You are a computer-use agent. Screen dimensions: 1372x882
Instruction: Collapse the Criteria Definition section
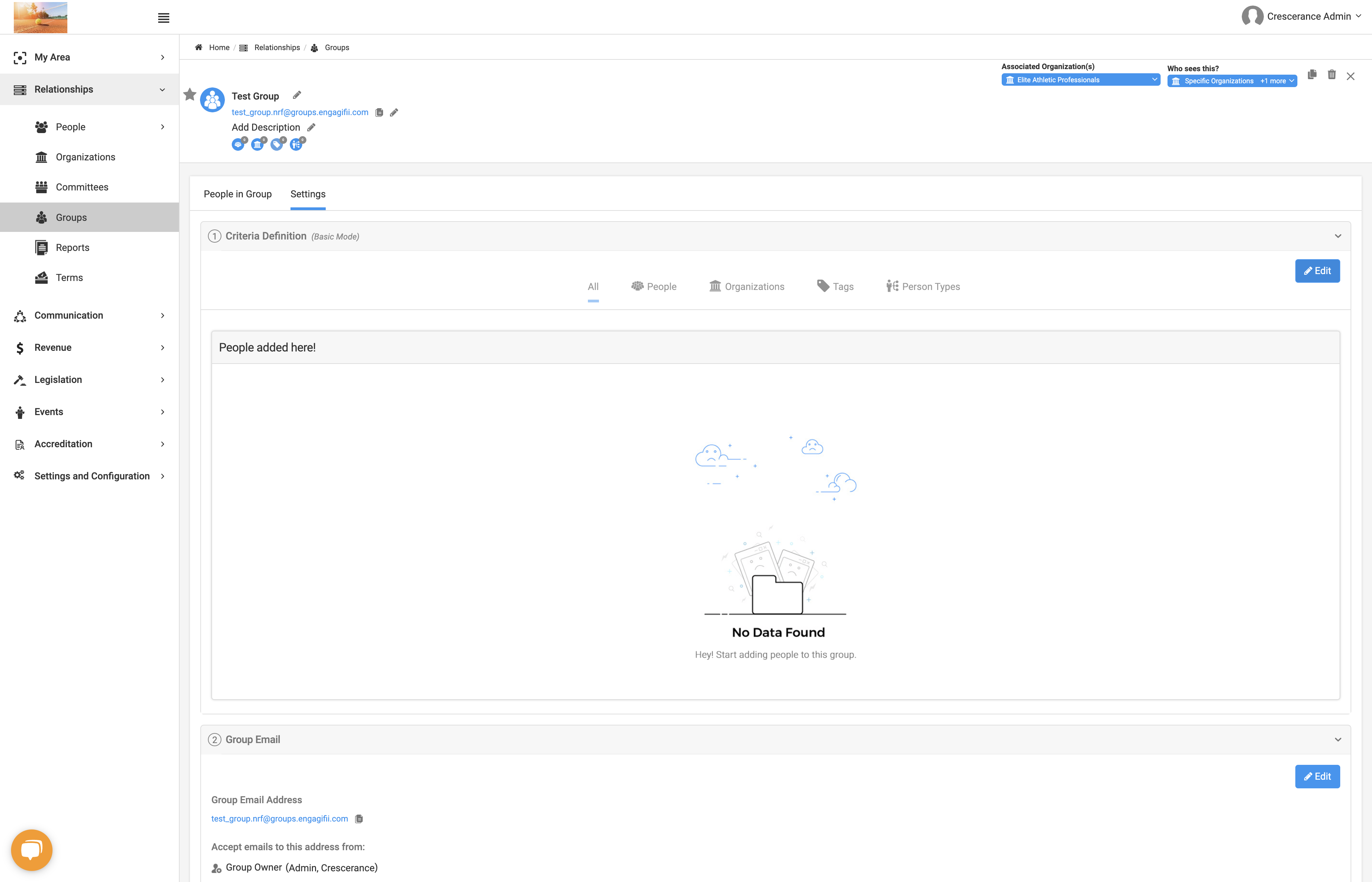1338,236
